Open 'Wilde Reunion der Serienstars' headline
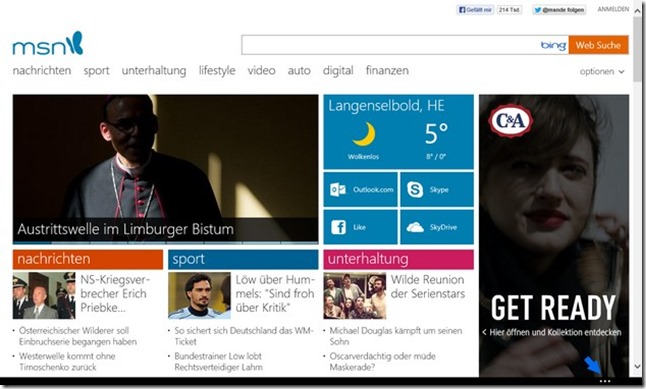 pyautogui.click(x=428, y=286)
